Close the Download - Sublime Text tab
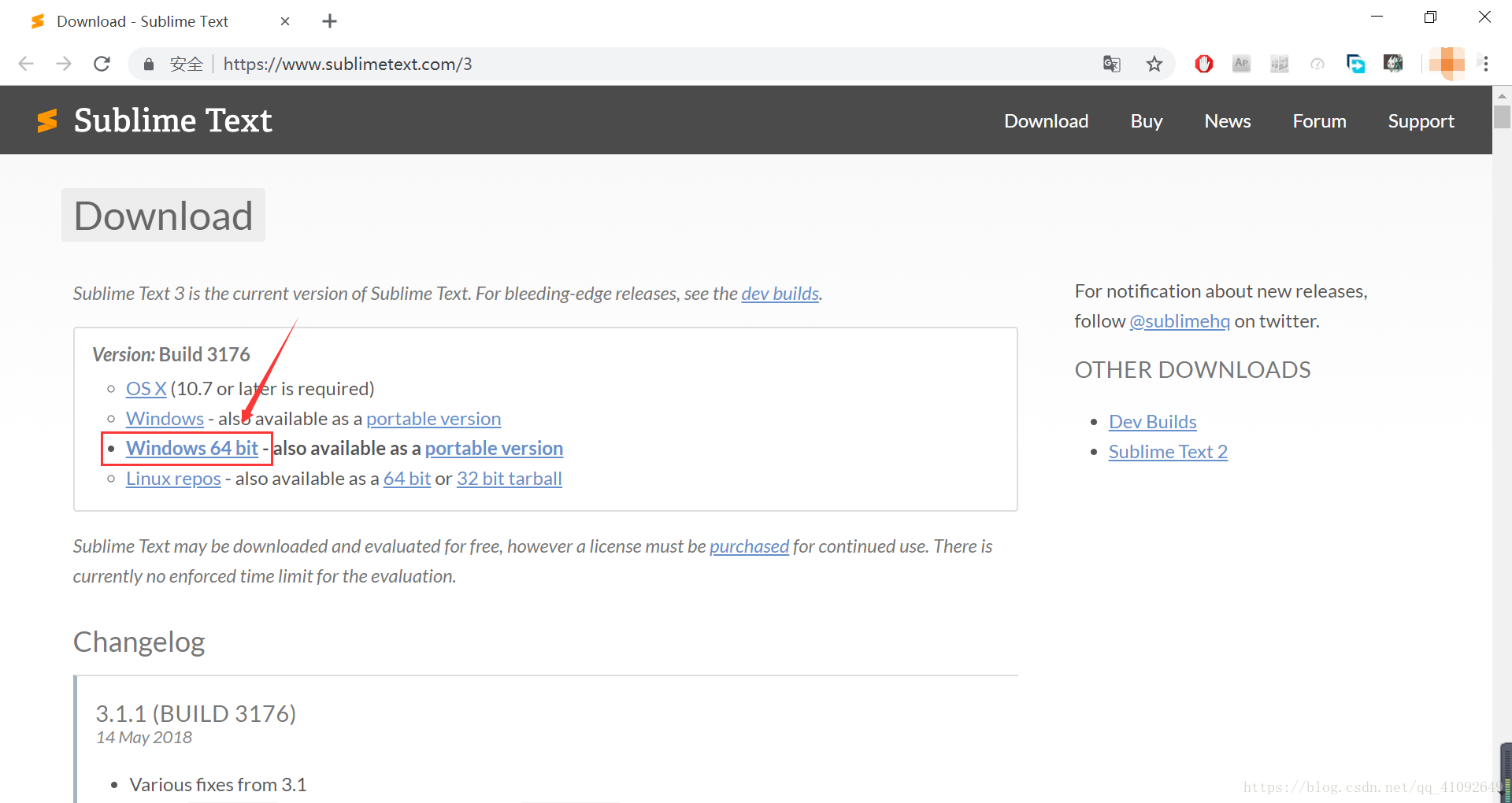 pyautogui.click(x=285, y=21)
